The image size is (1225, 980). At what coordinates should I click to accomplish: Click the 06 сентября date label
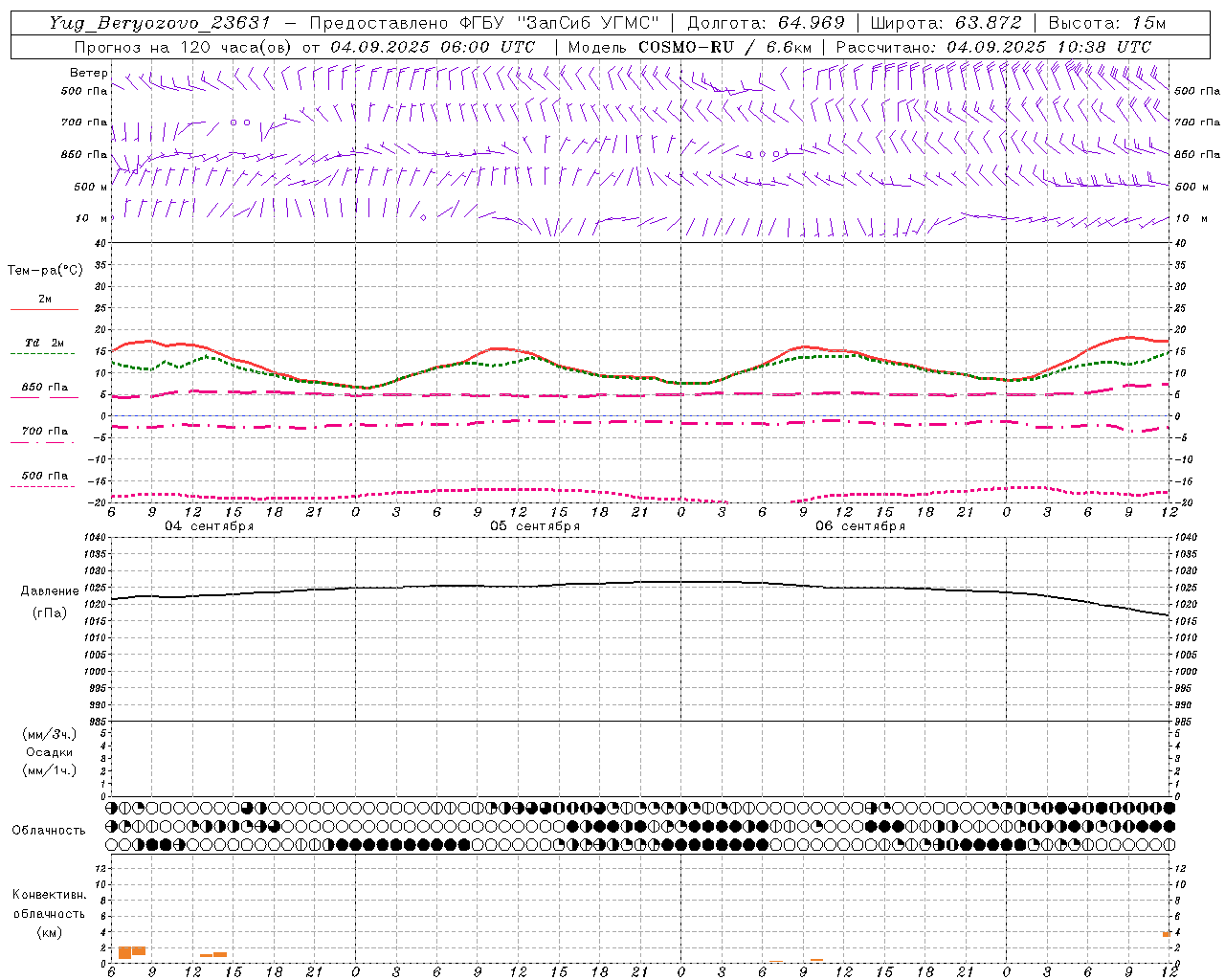(860, 526)
